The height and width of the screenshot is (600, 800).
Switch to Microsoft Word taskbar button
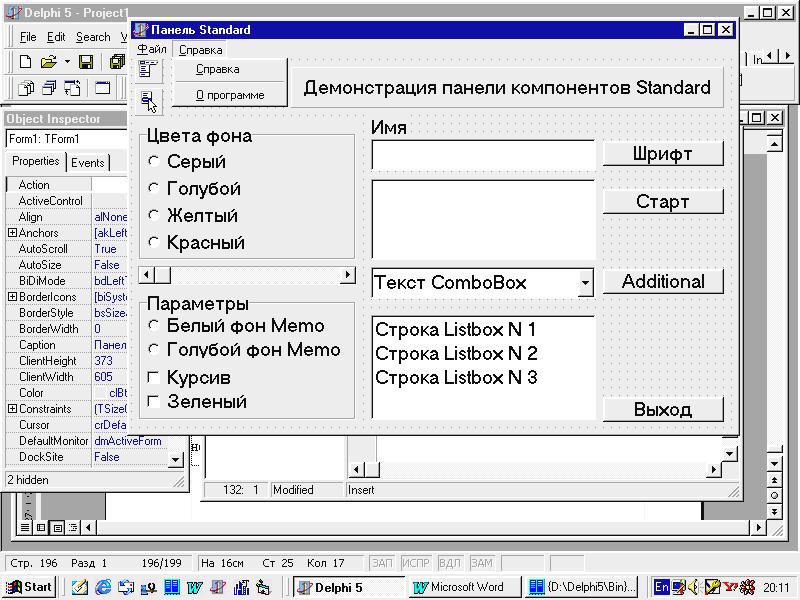tap(463, 587)
